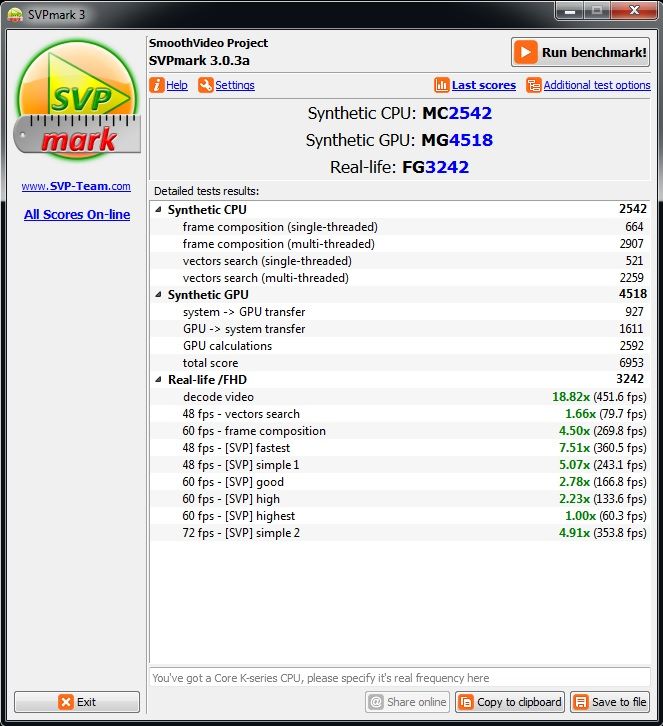This screenshot has width=663, height=726.
Task: Select vectors search (single-threaded) row
Action: (x=400, y=261)
